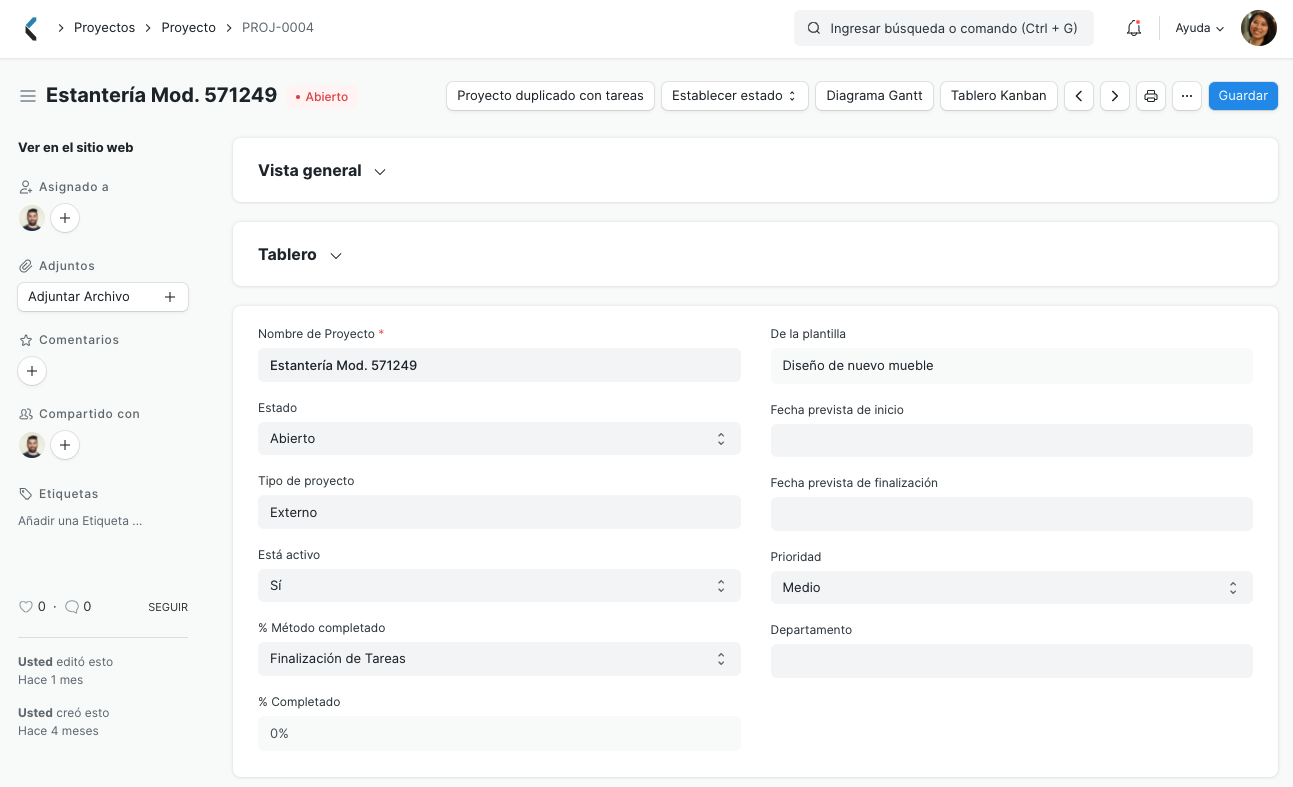Click Proyecto duplicado con tareas button
Screen dimensions: 1293x787
point(550,96)
